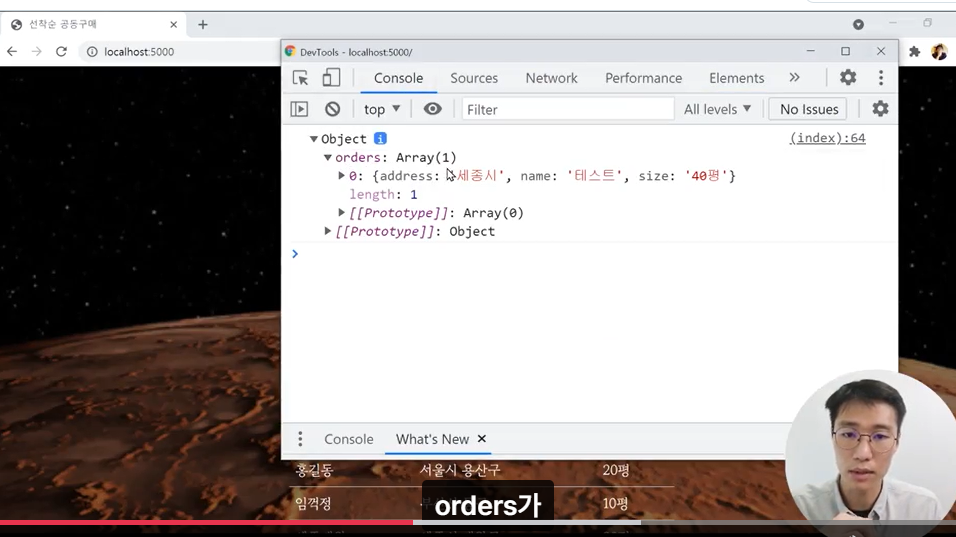956x537 pixels.
Task: Click the No Issues button
Action: click(x=808, y=109)
